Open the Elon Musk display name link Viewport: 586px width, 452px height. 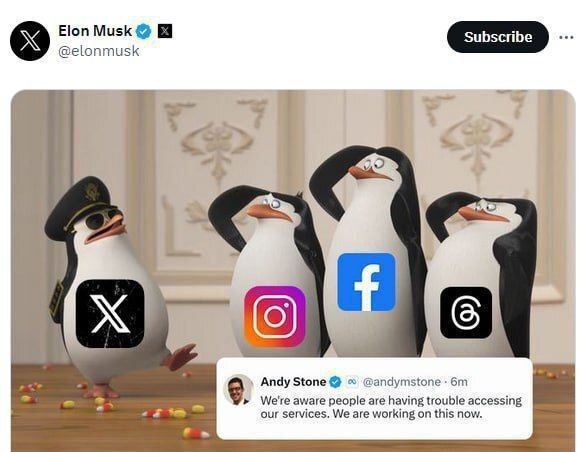(x=95, y=31)
